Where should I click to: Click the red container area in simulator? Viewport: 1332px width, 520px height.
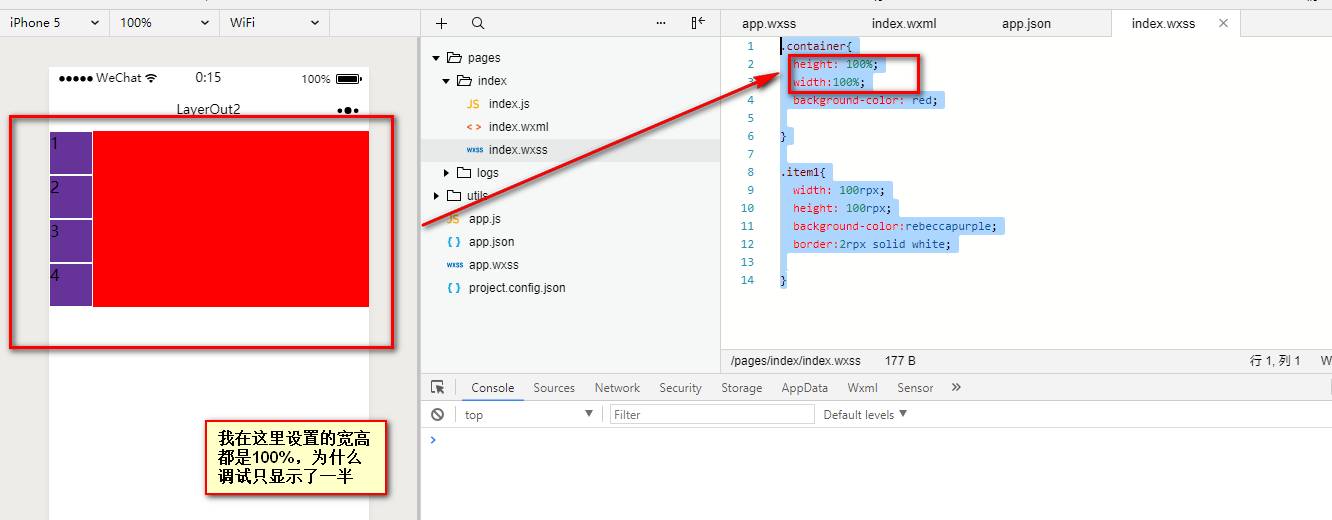(x=231, y=219)
